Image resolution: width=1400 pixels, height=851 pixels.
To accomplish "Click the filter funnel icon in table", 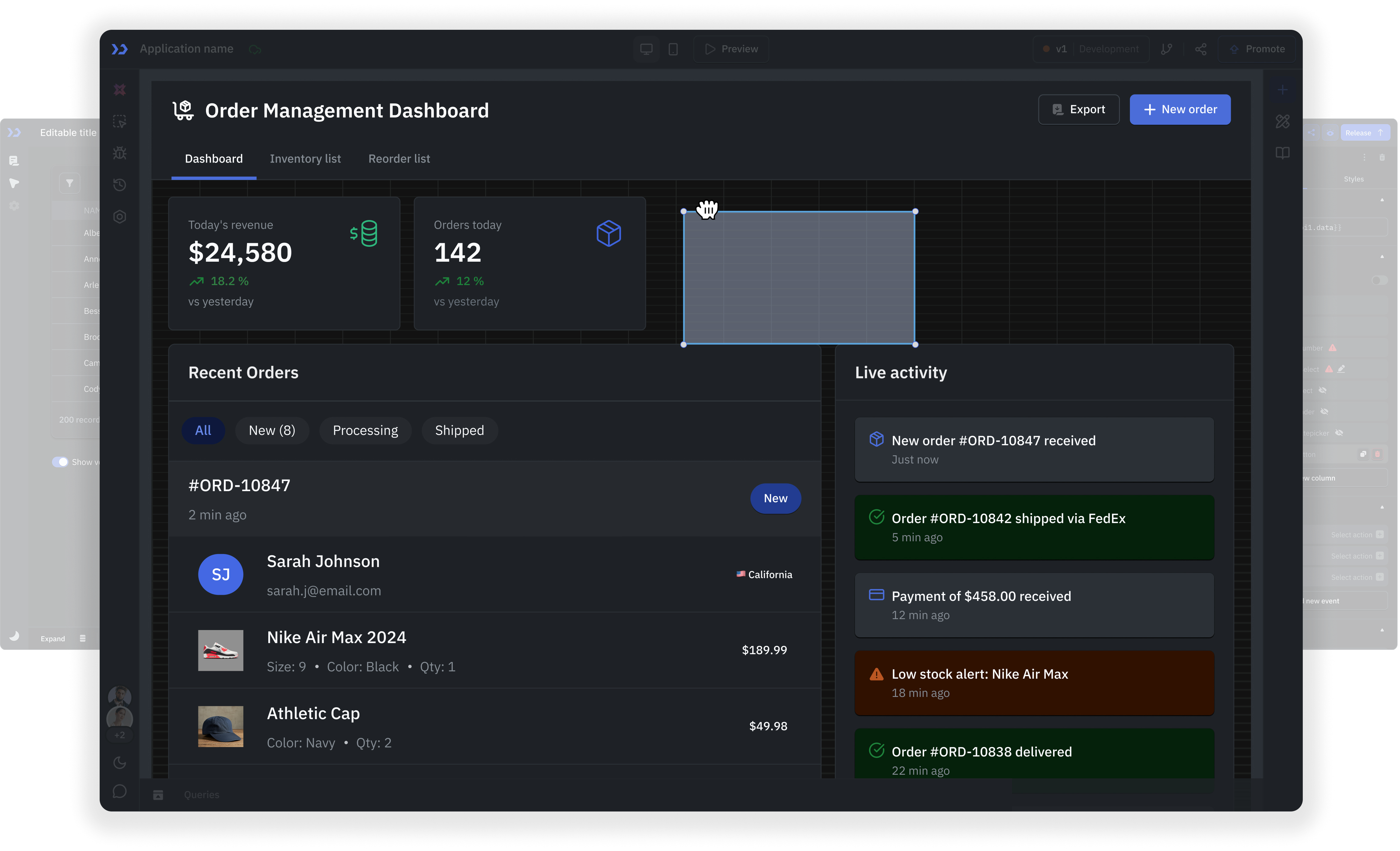I will click(x=69, y=183).
